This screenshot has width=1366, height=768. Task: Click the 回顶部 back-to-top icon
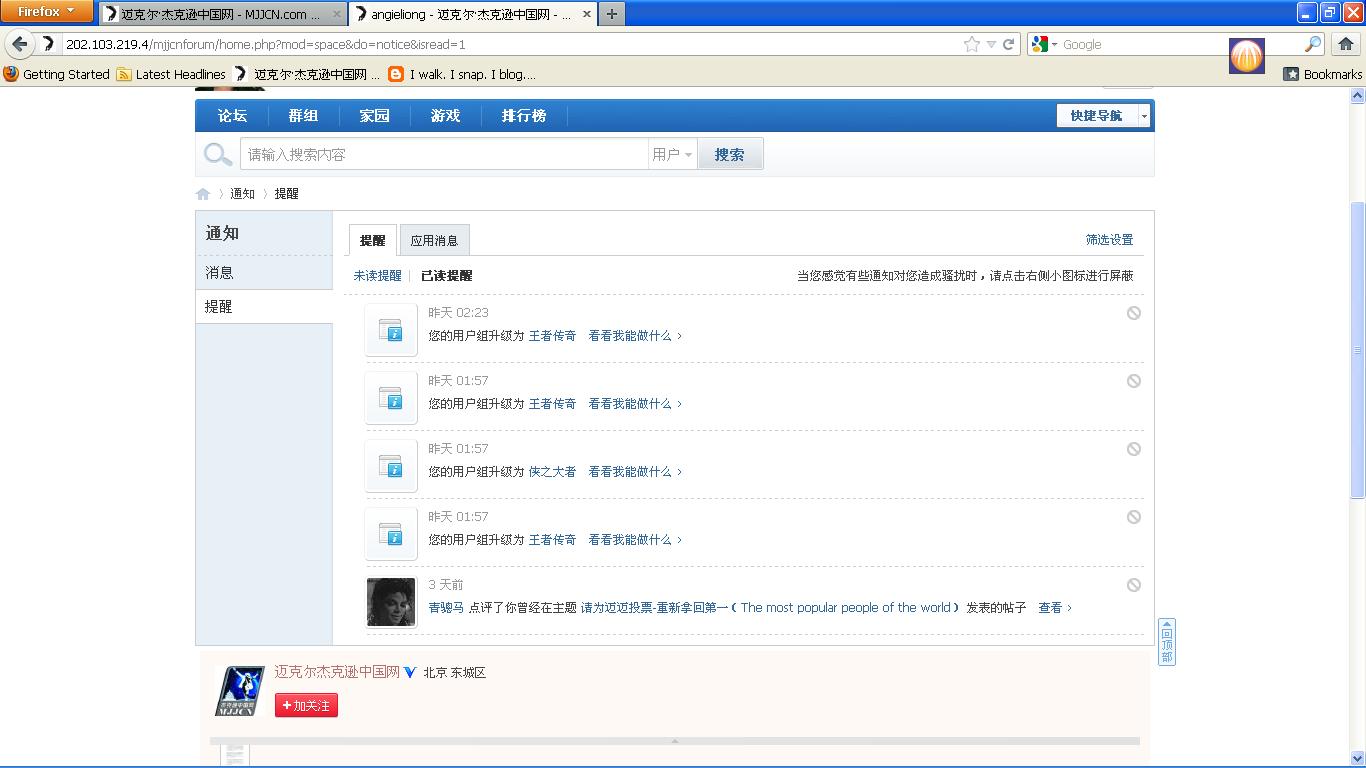tap(1166, 641)
